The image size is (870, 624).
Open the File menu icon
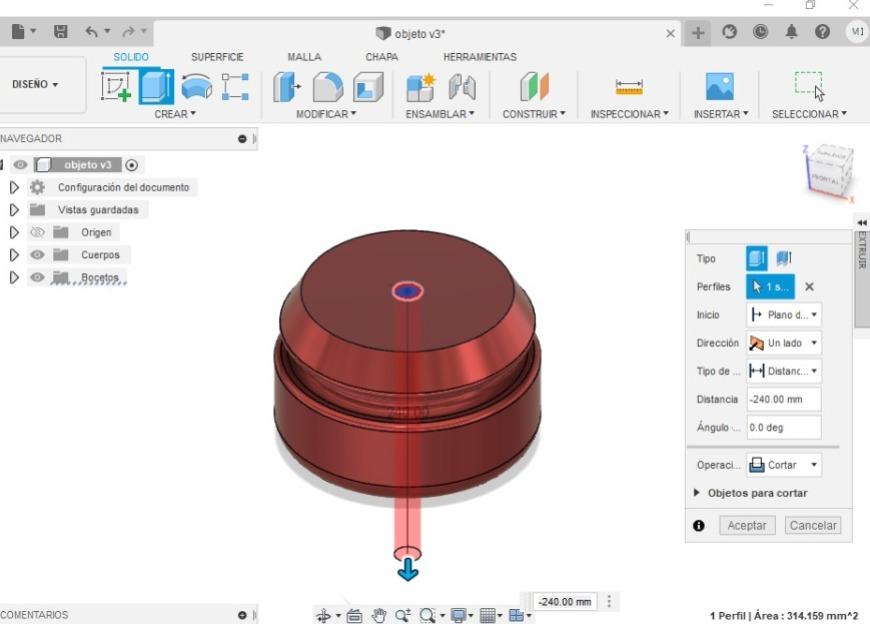coord(18,32)
